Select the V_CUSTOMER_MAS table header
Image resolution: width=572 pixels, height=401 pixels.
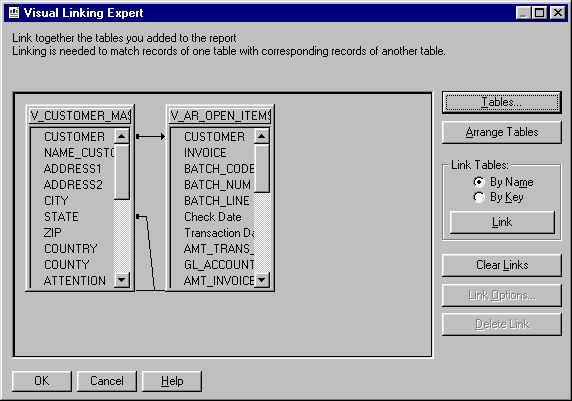[x=80, y=116]
